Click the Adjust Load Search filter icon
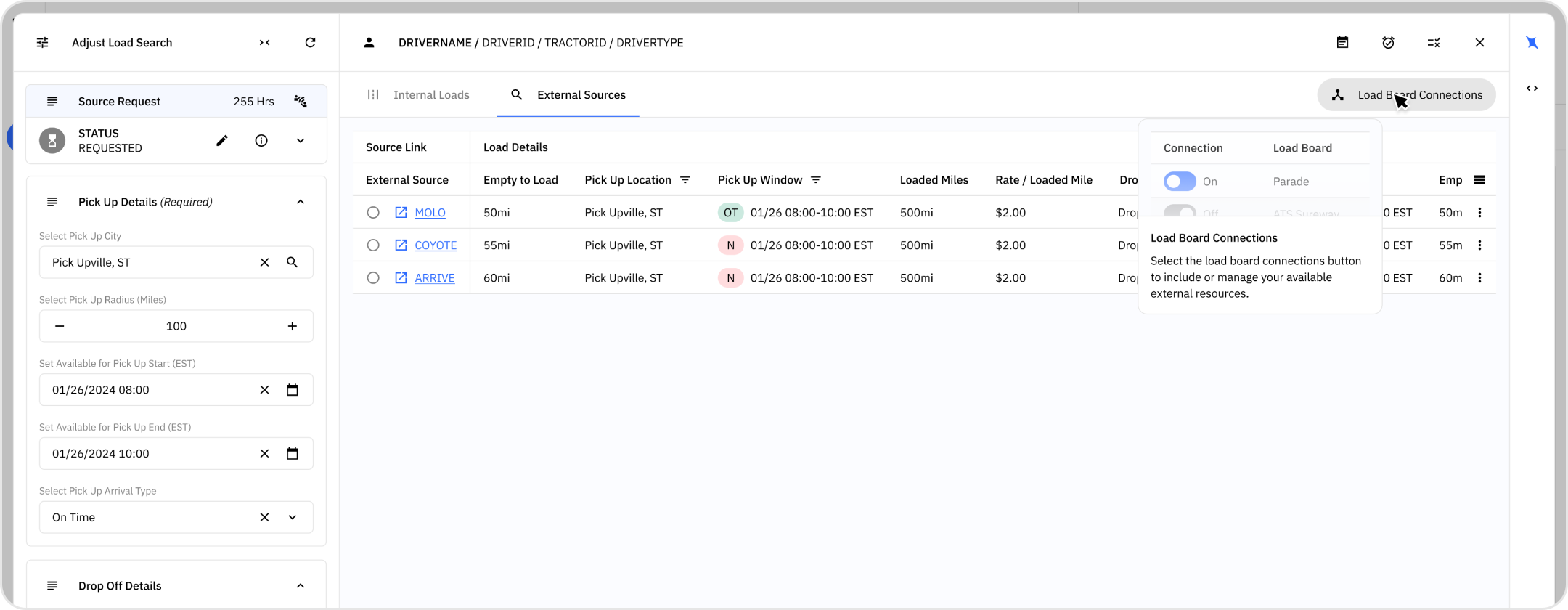Screen dimensions: 1568x610 pyautogui.click(x=43, y=43)
